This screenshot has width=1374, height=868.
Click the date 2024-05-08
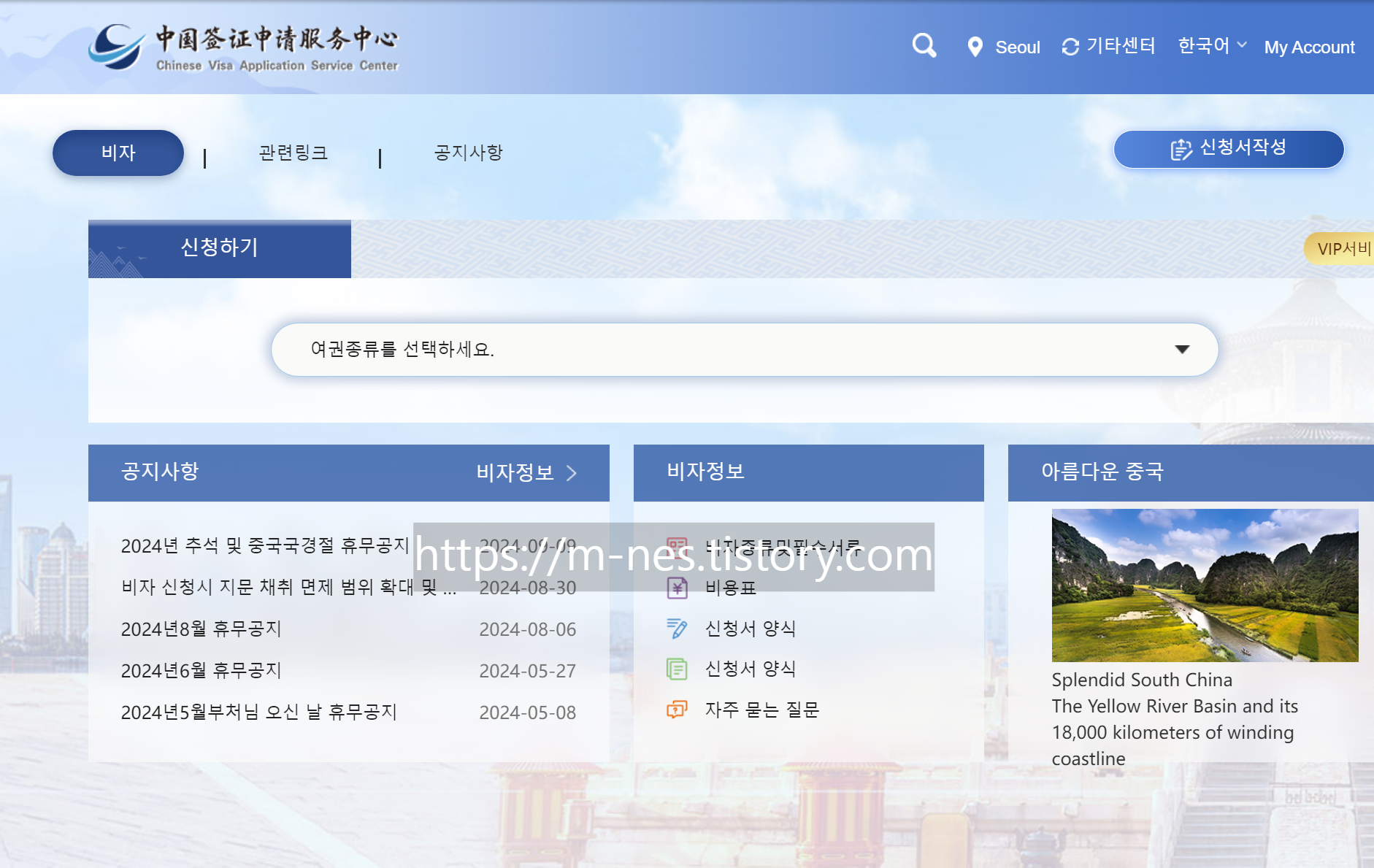tap(528, 713)
